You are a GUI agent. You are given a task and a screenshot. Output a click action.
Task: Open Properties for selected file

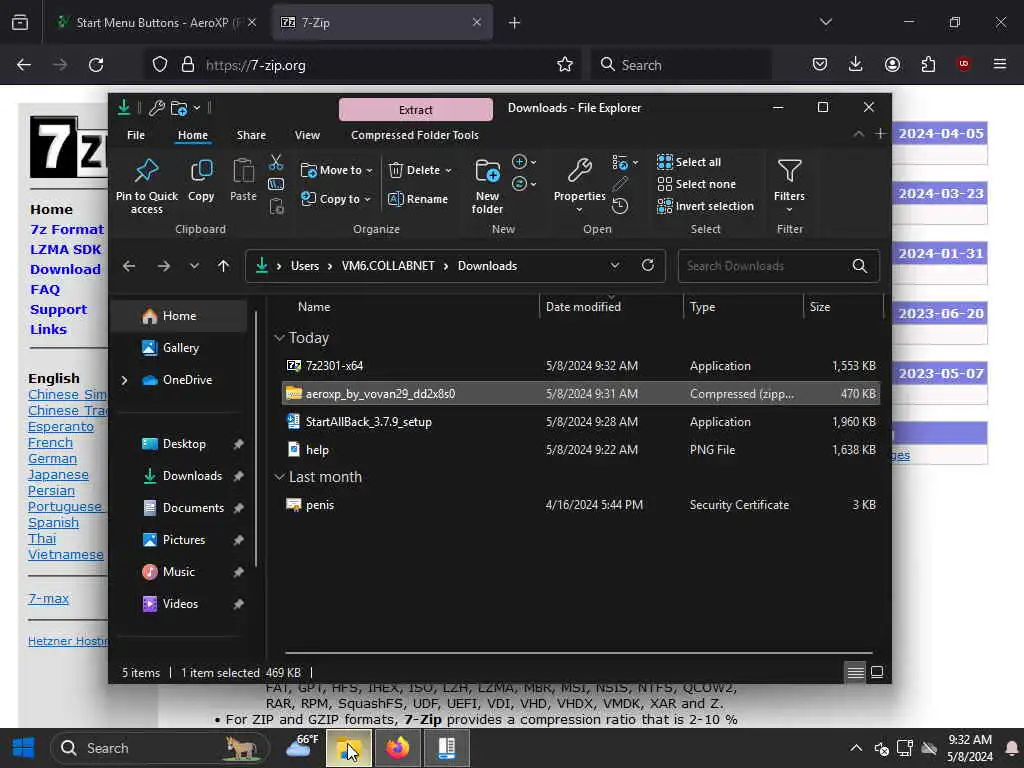click(x=579, y=186)
